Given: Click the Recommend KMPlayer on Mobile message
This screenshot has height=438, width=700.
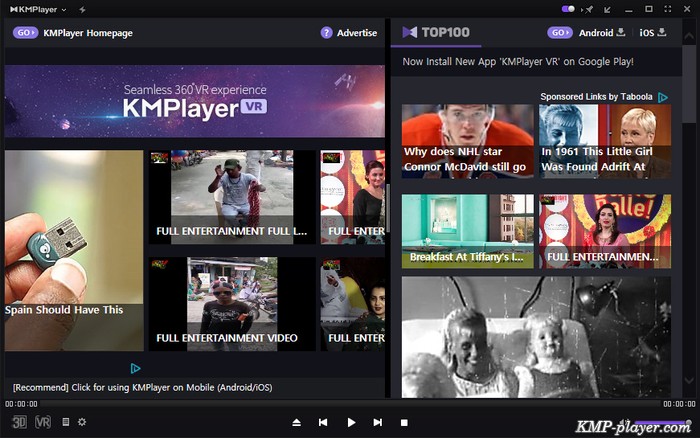Looking at the screenshot, I should (142, 387).
